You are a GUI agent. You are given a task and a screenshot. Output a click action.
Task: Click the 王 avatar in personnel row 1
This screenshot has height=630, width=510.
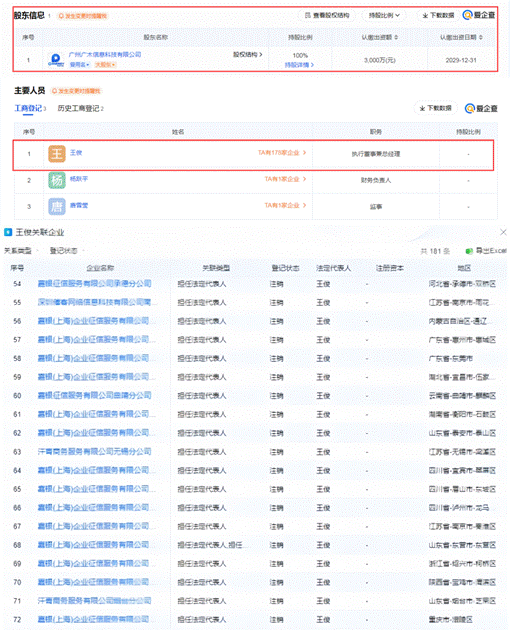[x=57, y=154]
